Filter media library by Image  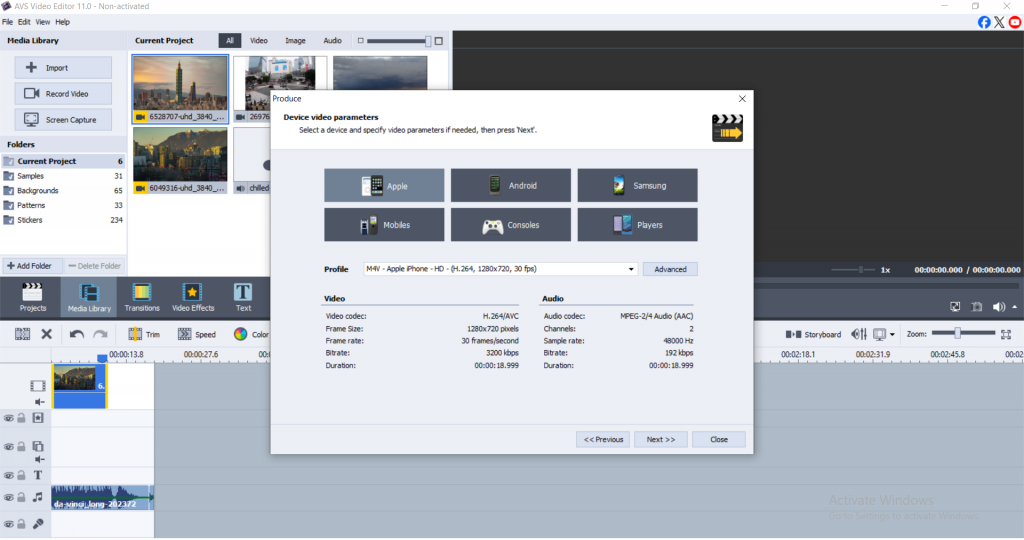[295, 40]
